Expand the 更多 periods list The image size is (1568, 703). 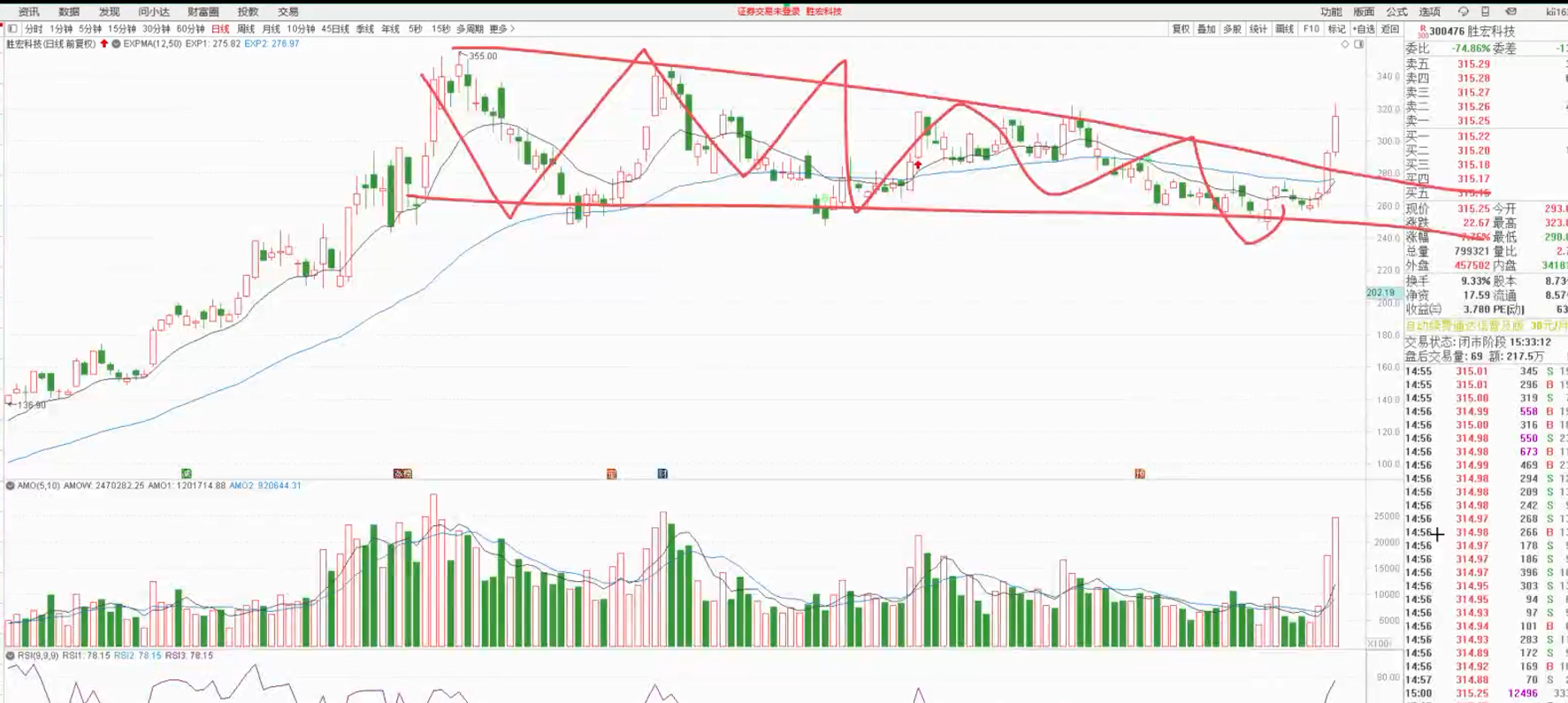point(501,29)
